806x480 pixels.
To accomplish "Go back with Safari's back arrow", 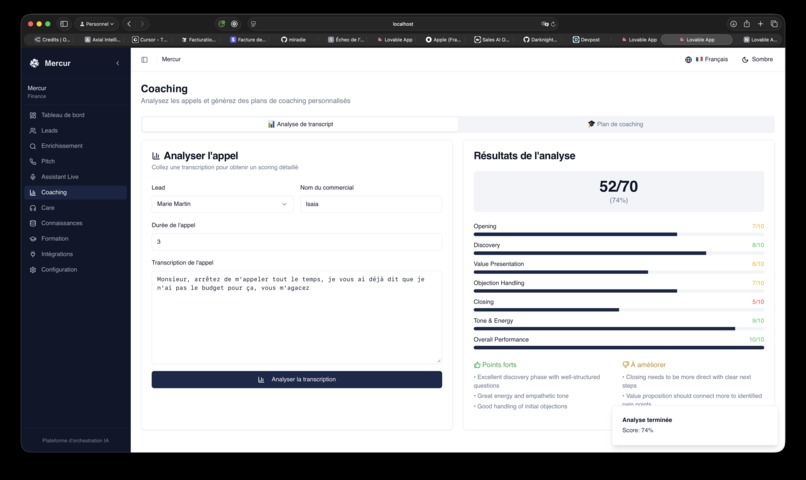I will (129, 24).
